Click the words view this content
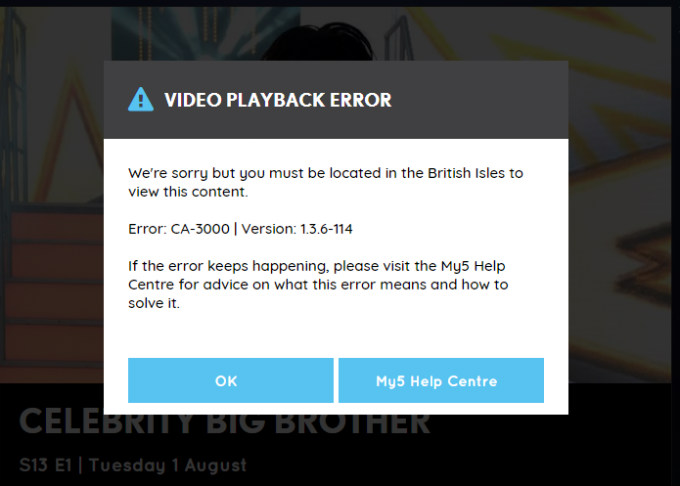This screenshot has height=486, width=680. pyautogui.click(x=188, y=192)
